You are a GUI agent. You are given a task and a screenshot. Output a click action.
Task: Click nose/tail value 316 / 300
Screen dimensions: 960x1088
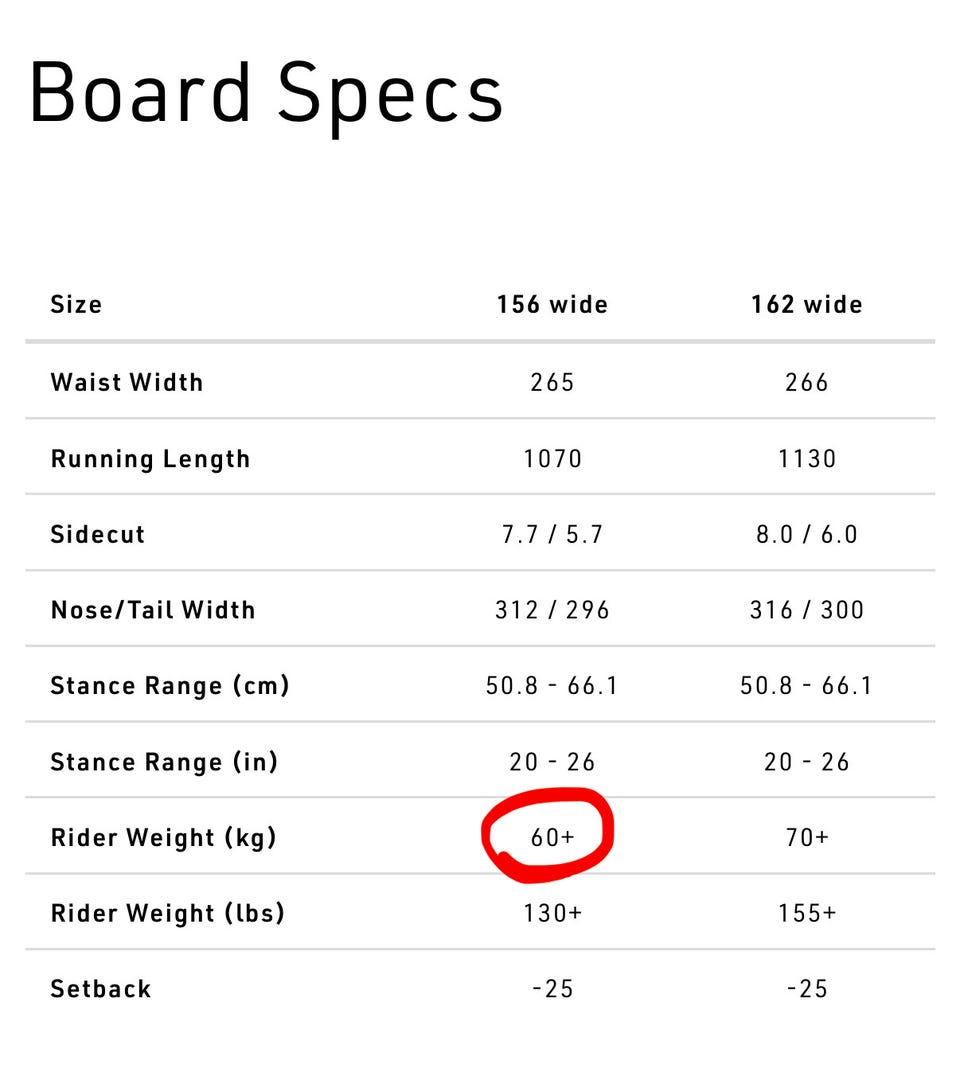click(x=807, y=610)
